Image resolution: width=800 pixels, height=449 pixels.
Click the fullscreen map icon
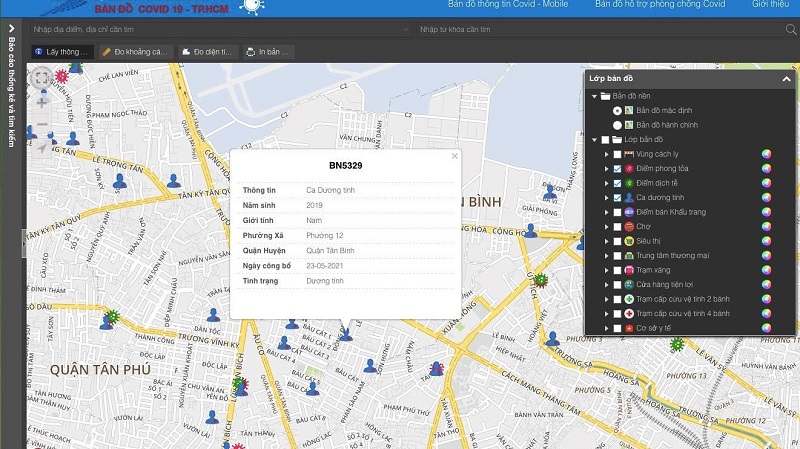pos(41,76)
